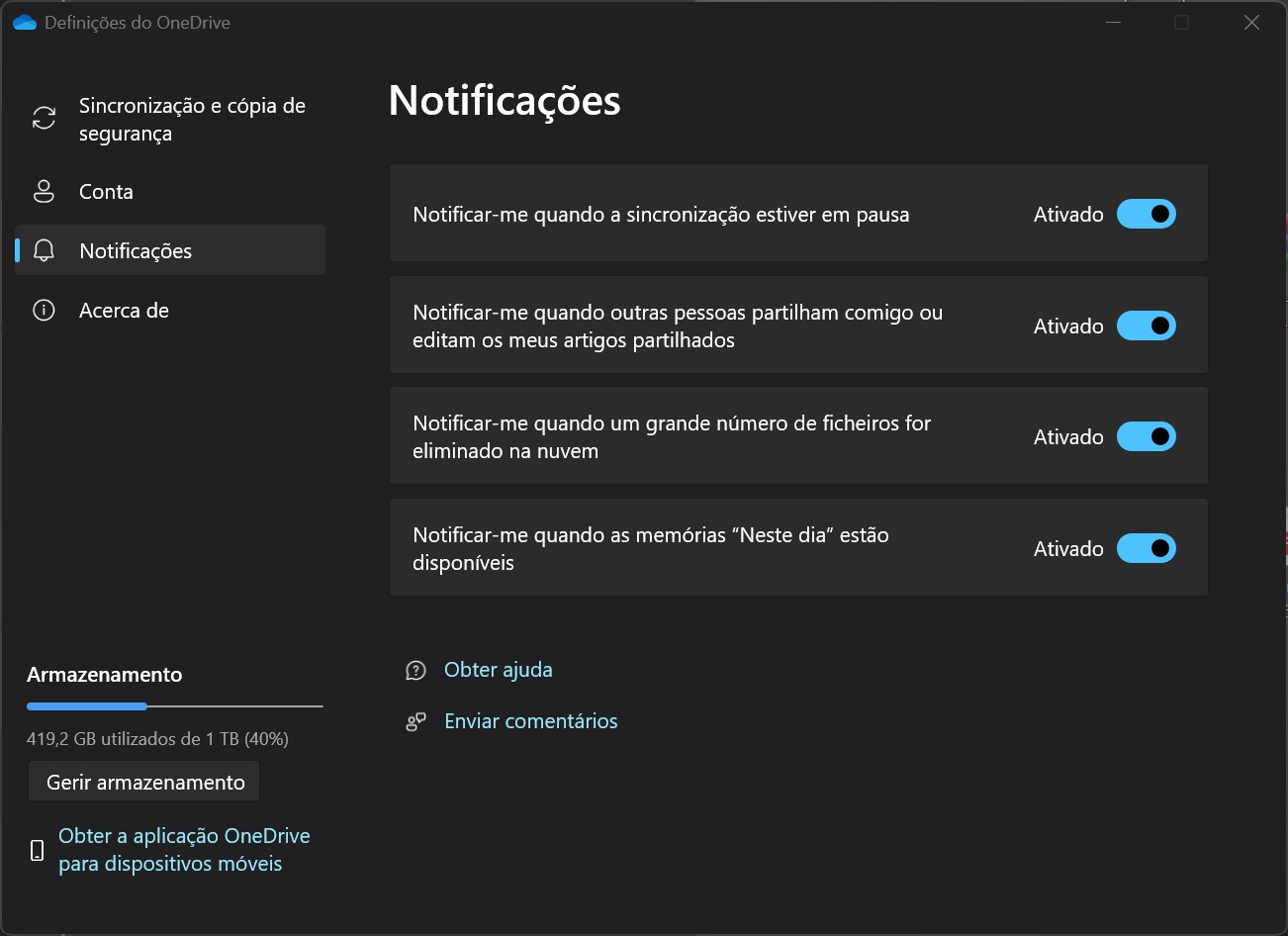
Task: Click the Acerca de info icon
Action: point(44,311)
